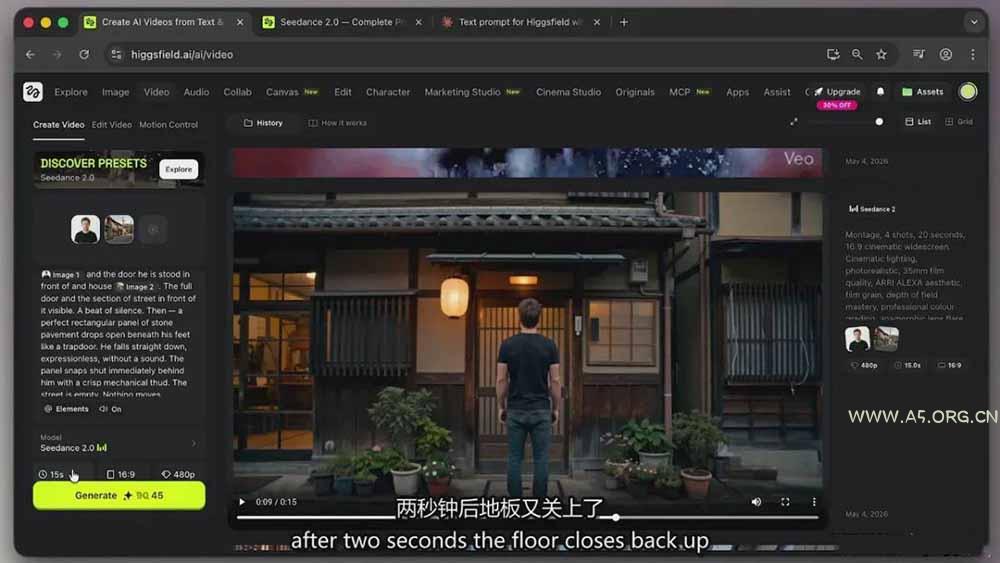Open the green user avatar
The width and height of the screenshot is (1000, 563).
coord(967,92)
